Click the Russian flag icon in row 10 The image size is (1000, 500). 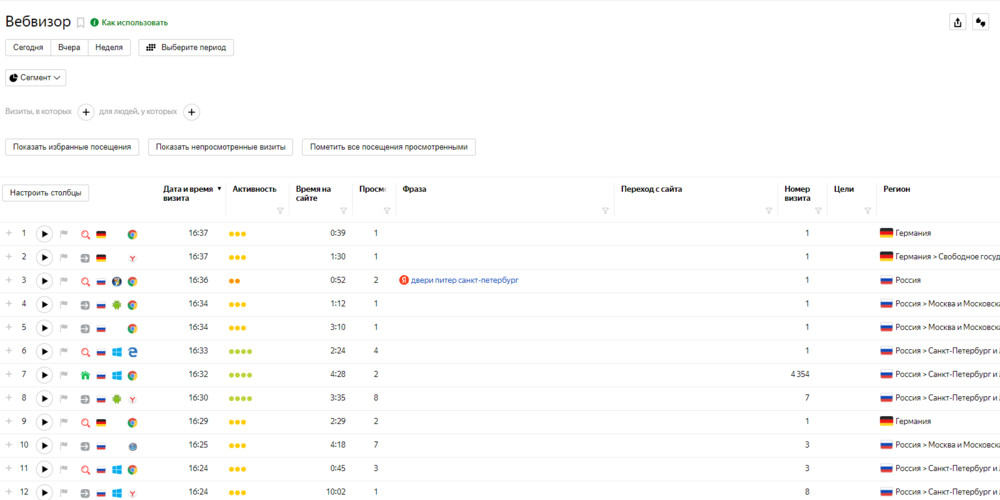(101, 446)
